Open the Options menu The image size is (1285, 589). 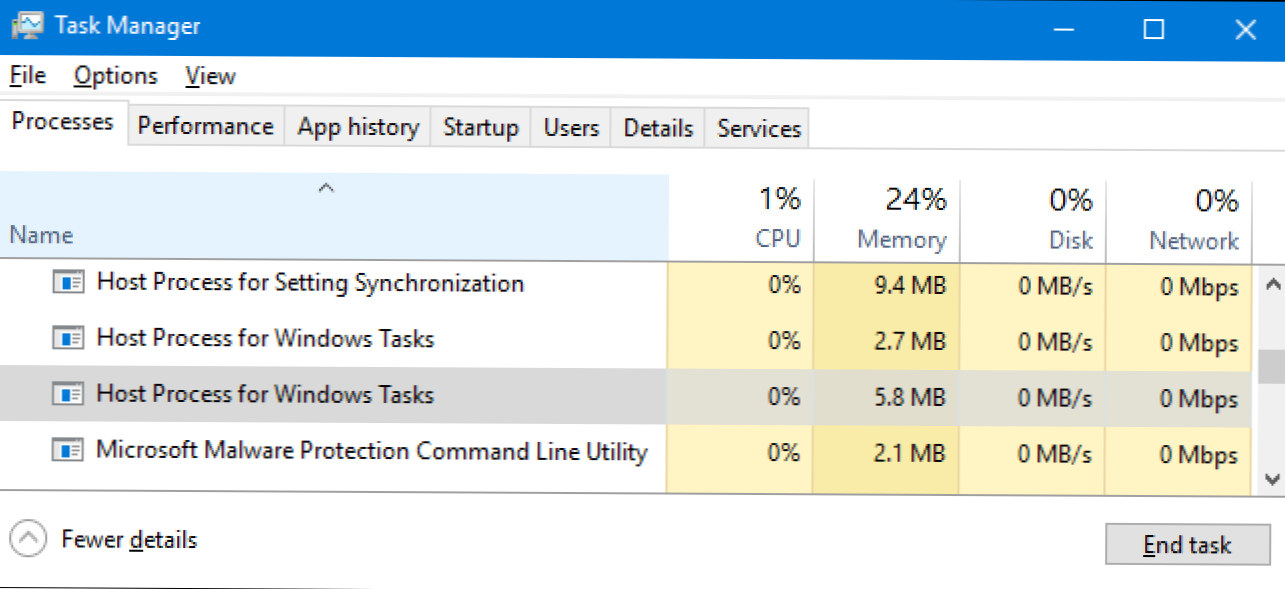coord(115,76)
